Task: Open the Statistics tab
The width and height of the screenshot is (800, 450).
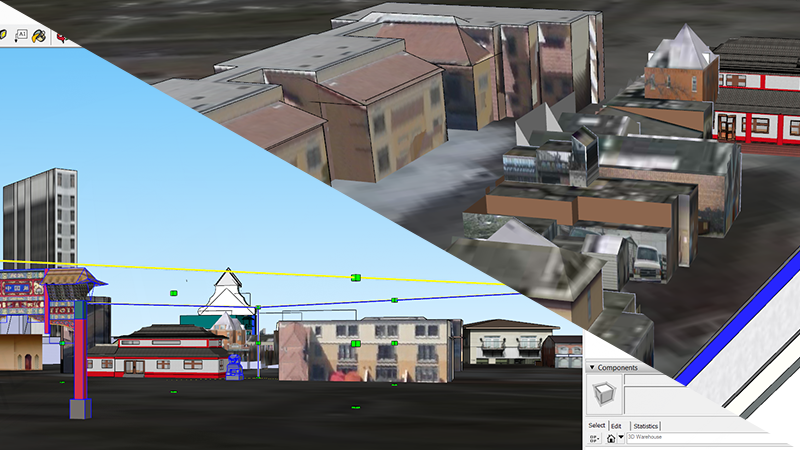Action: pyautogui.click(x=645, y=426)
